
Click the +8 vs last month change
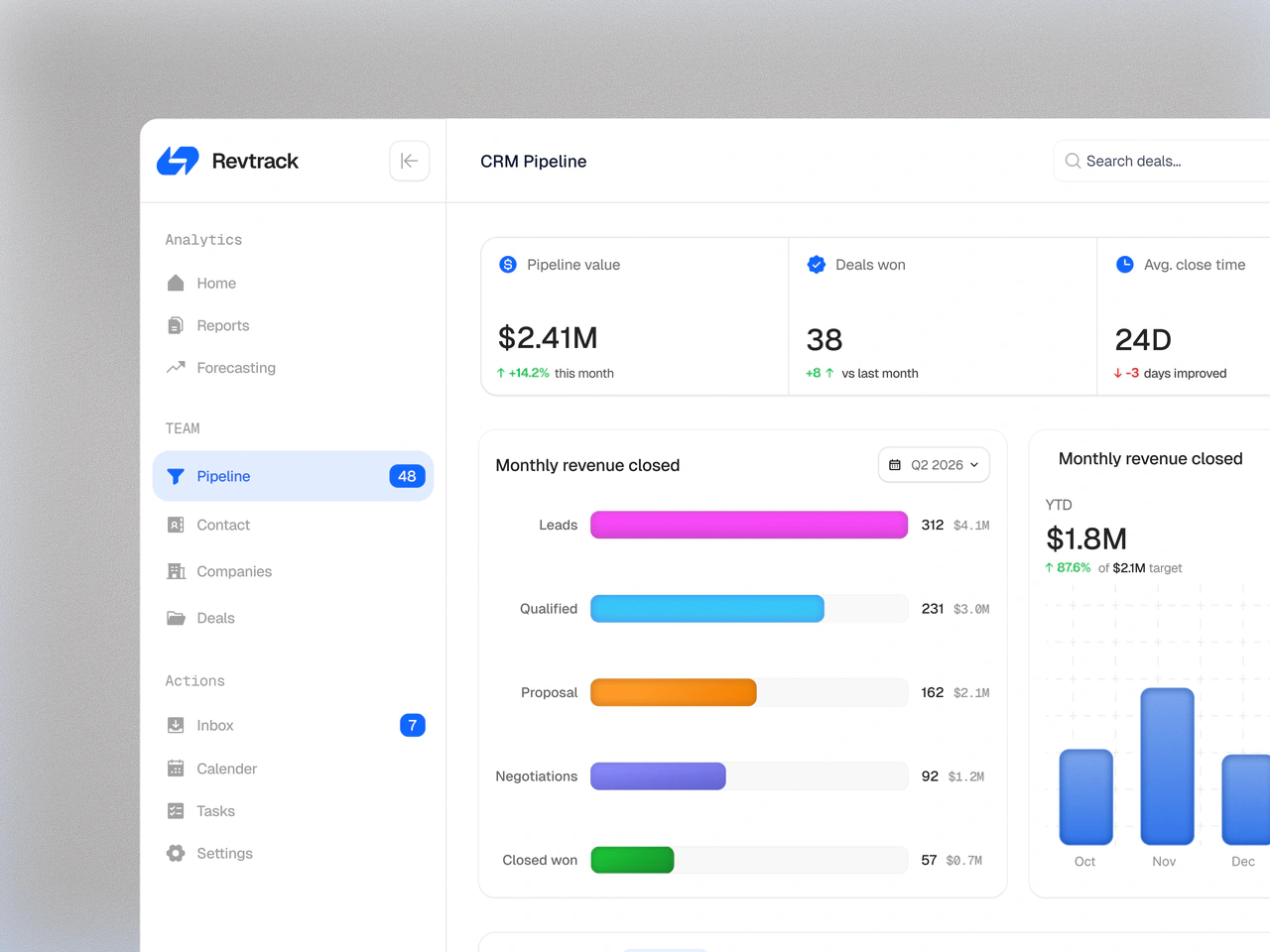click(862, 373)
